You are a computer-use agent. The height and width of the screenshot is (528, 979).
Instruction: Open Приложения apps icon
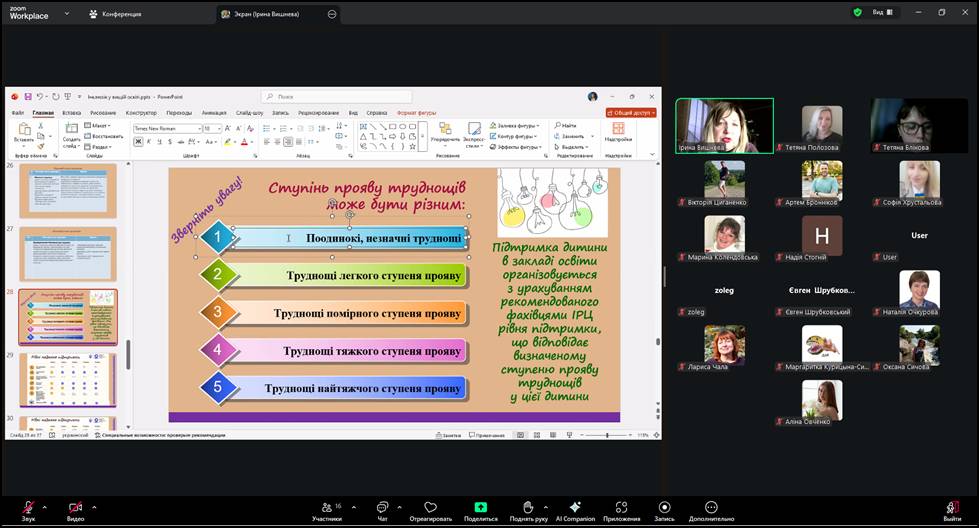pos(621,507)
